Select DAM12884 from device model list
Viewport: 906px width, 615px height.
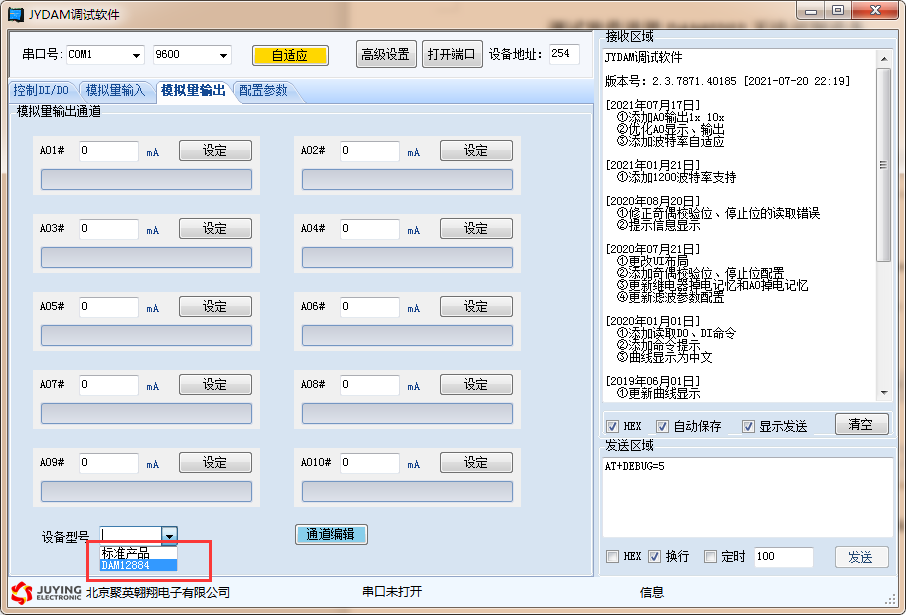pyautogui.click(x=138, y=566)
